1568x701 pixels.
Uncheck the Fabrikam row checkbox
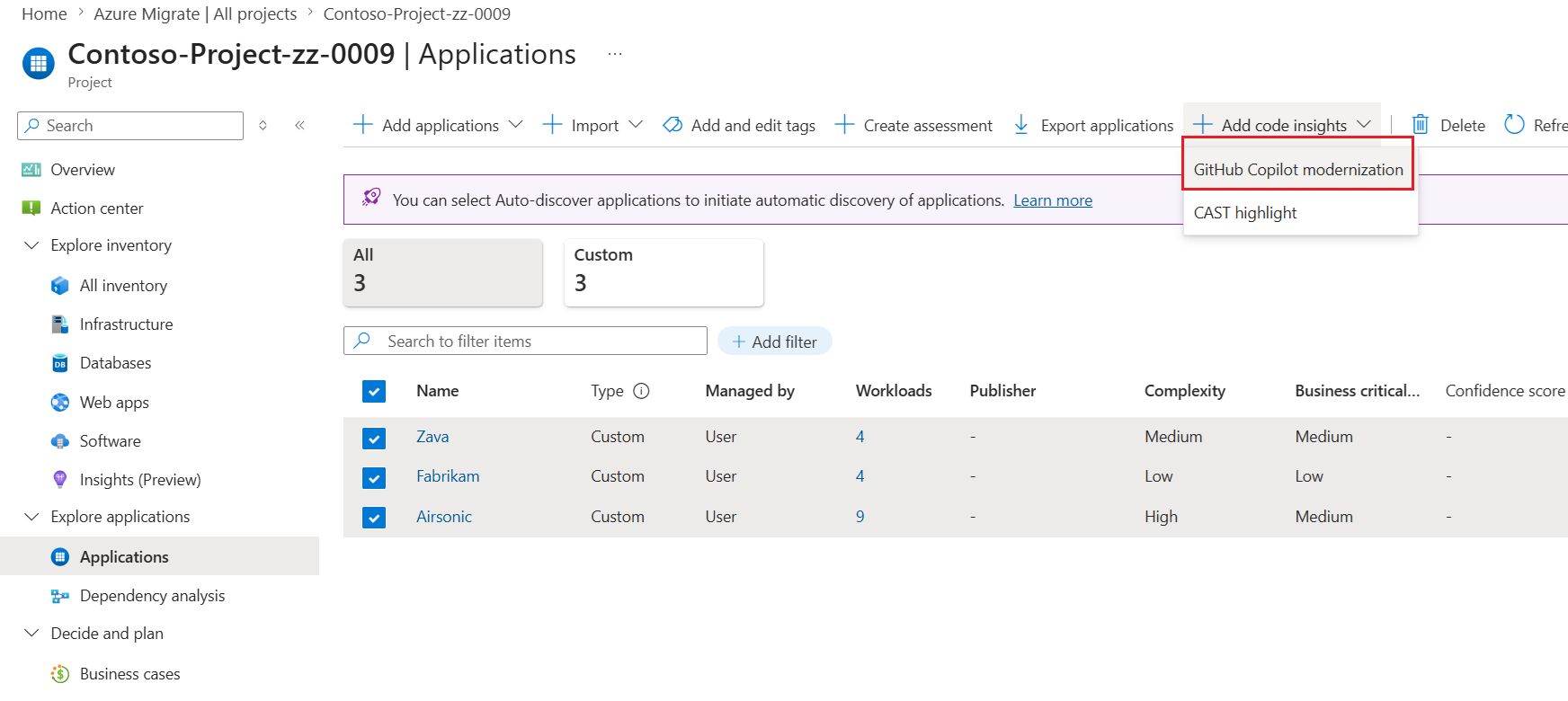tap(374, 477)
